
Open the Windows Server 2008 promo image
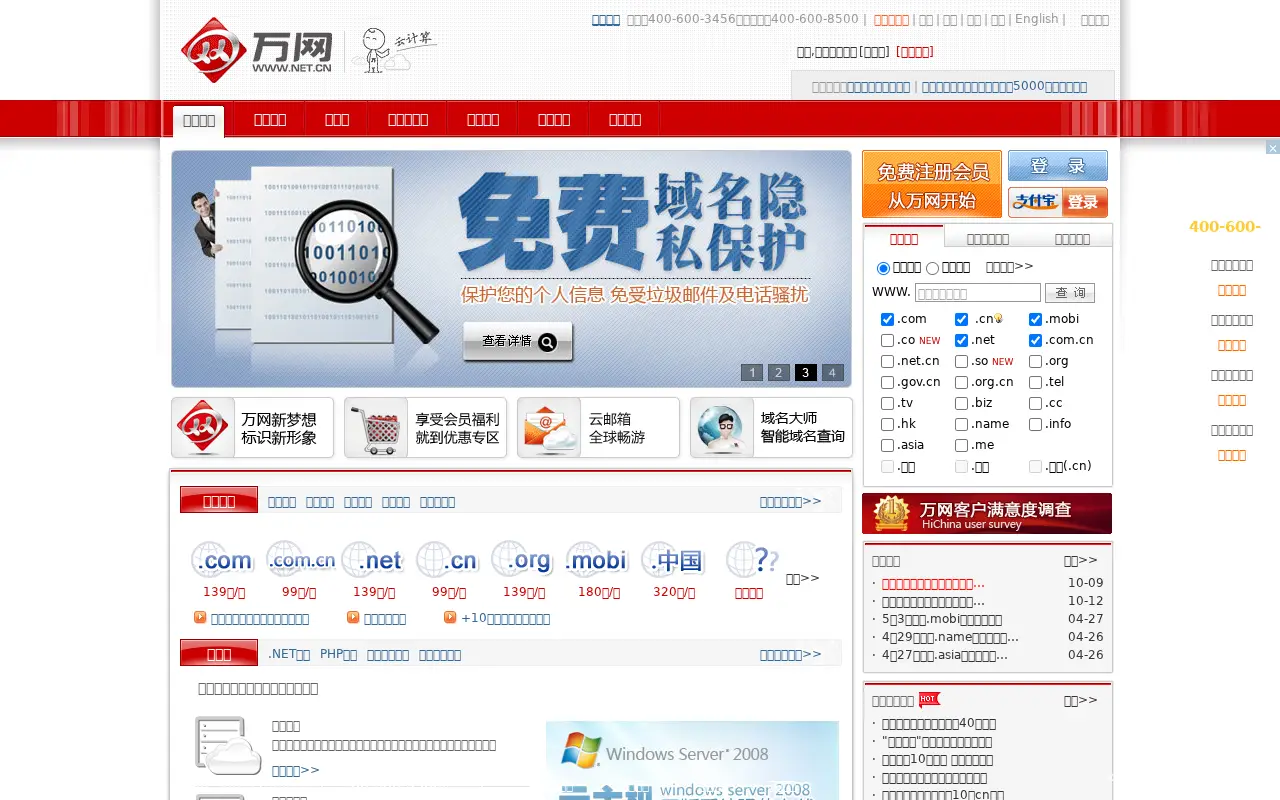point(692,760)
